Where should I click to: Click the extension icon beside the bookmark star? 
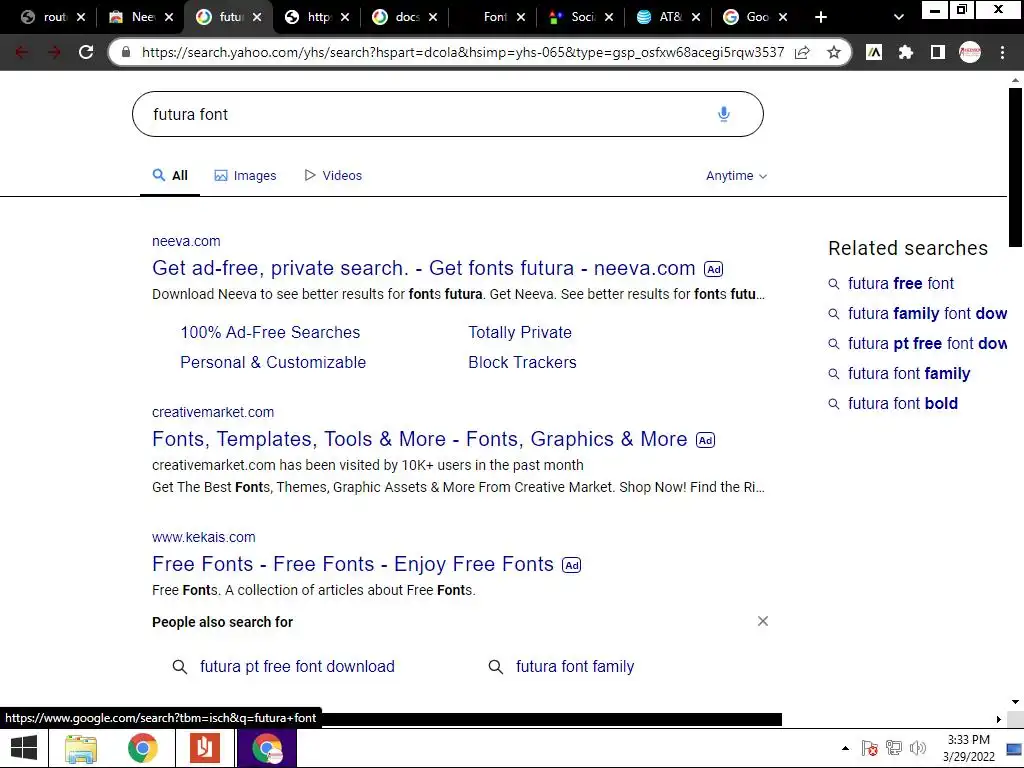874,52
